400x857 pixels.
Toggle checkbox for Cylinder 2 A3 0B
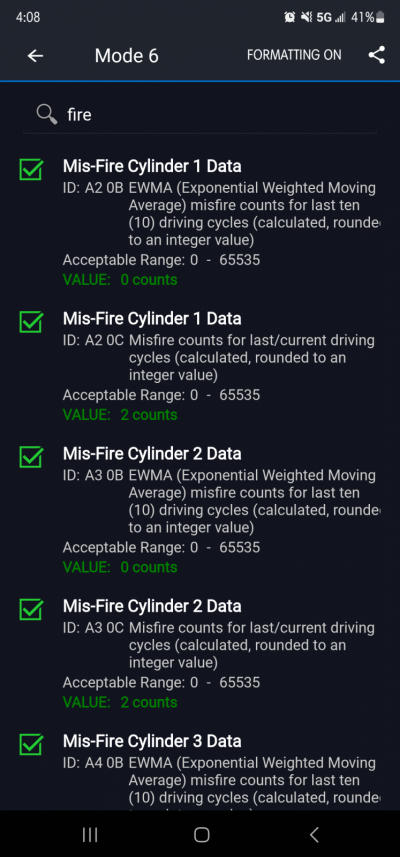(31, 456)
